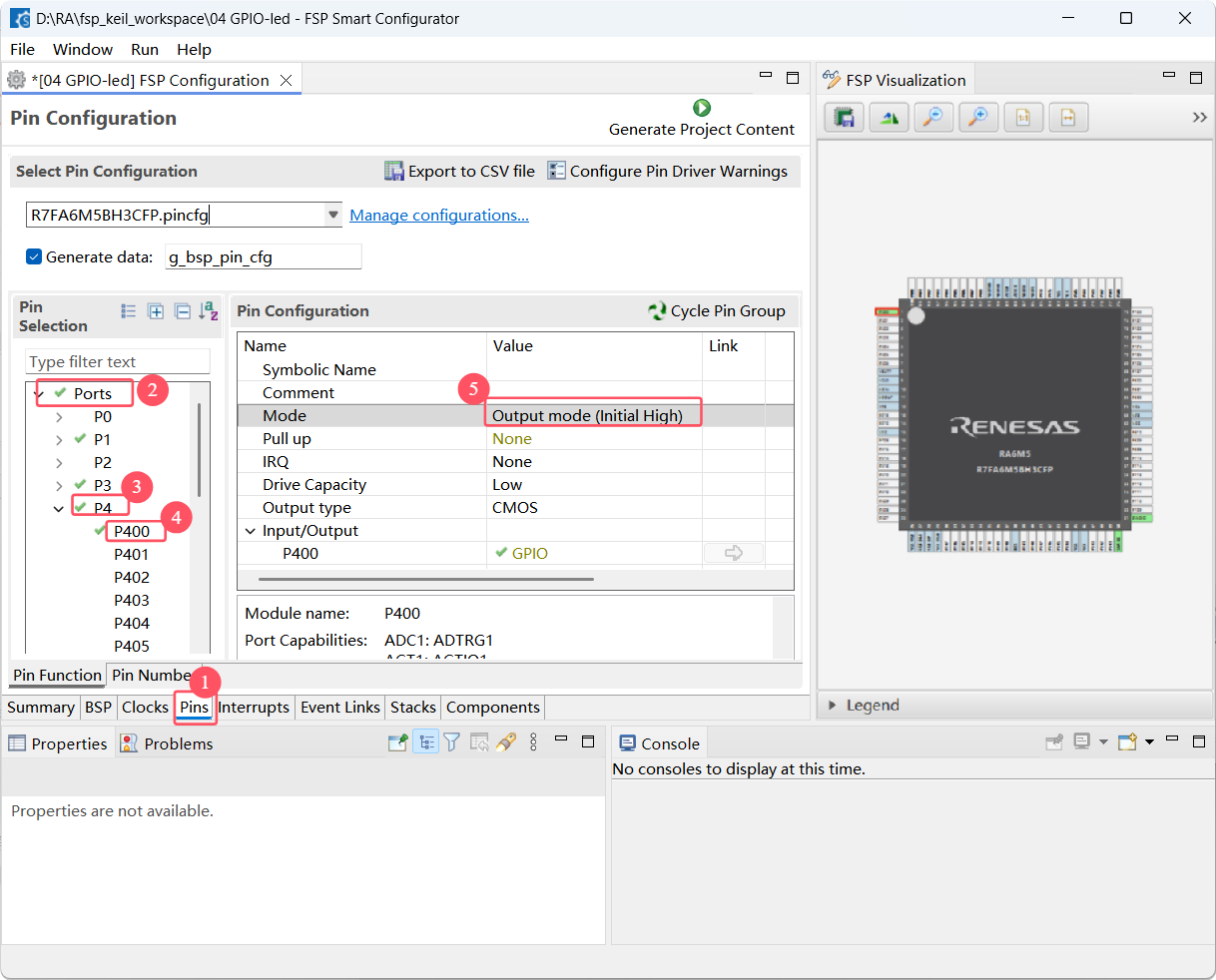Fit the visualization to width
Viewport: 1216px width, 980px height.
pyautogui.click(x=1068, y=118)
